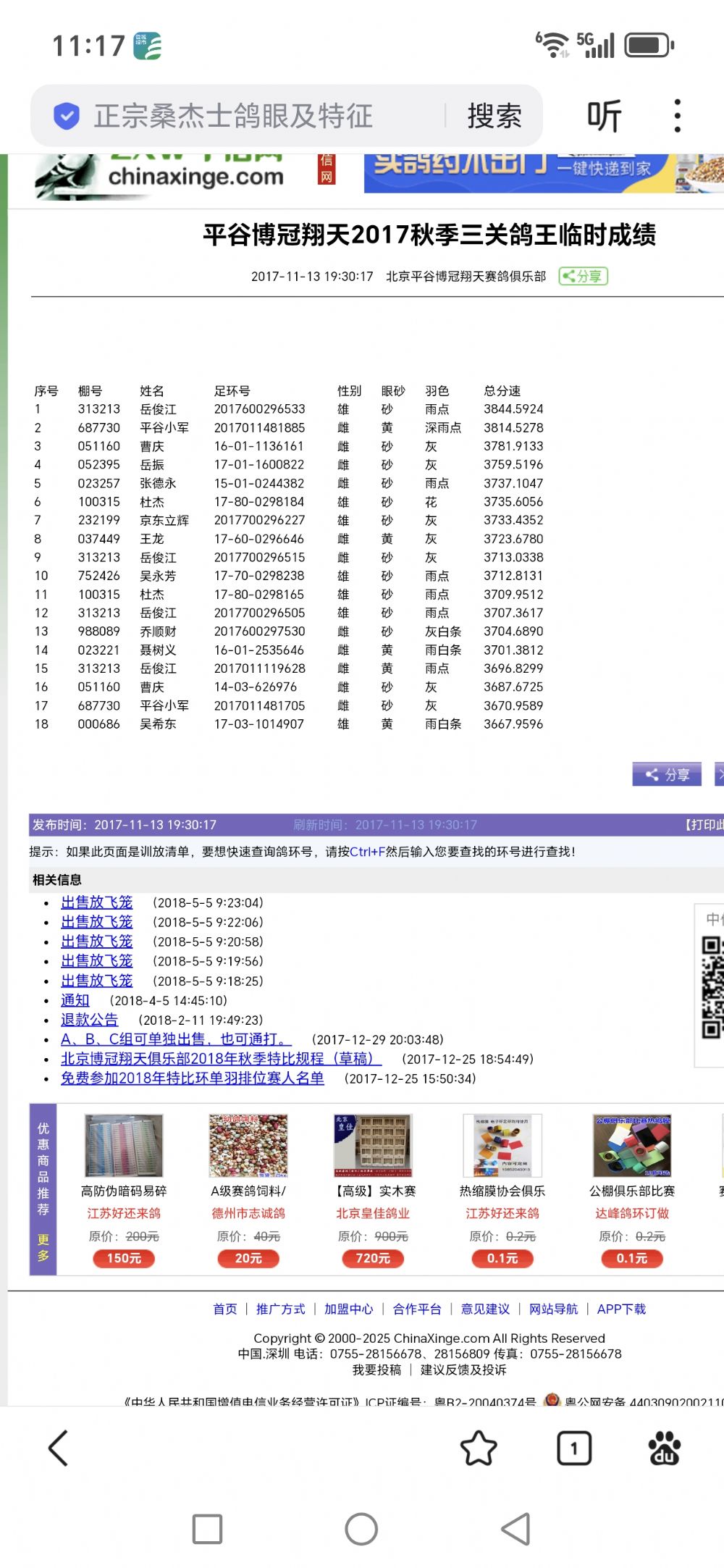Open 免费参加2018年特比环单羽排位赛人名单 link

pyautogui.click(x=193, y=1078)
